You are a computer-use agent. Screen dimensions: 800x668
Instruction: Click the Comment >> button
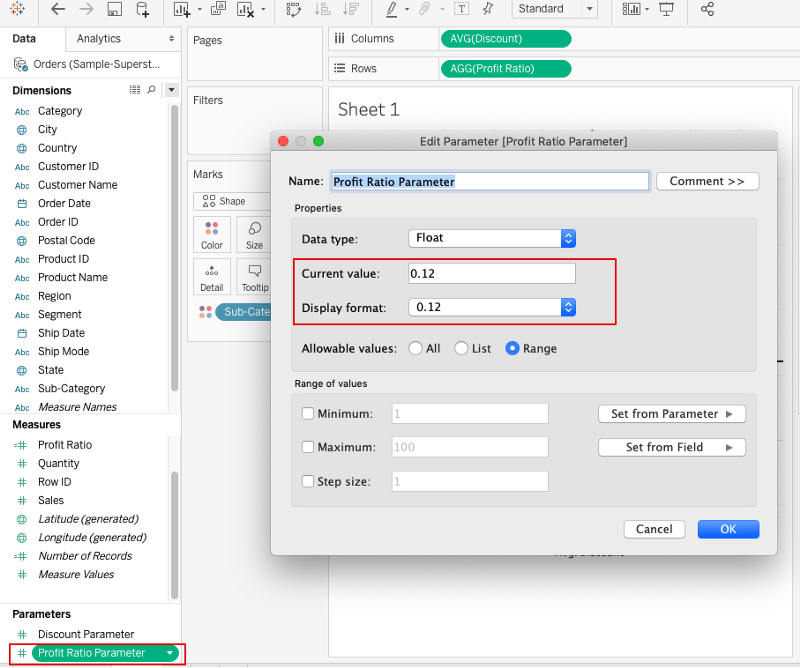coord(707,181)
